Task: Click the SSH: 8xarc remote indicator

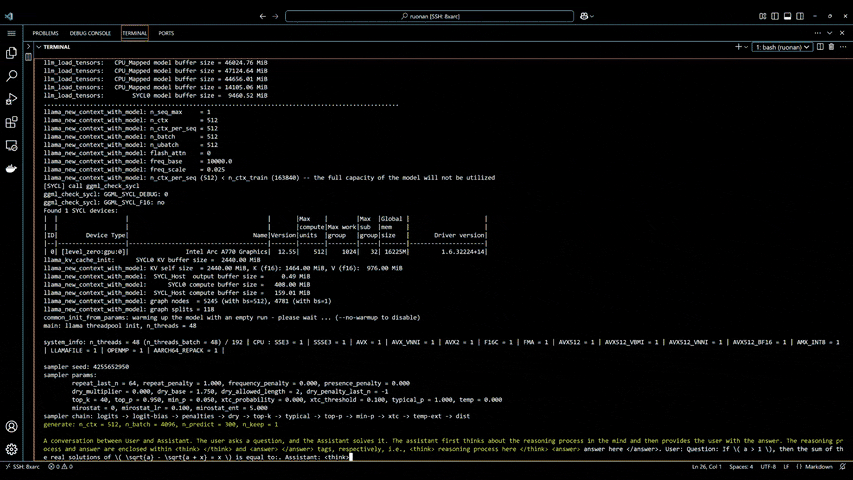Action: tap(23, 467)
